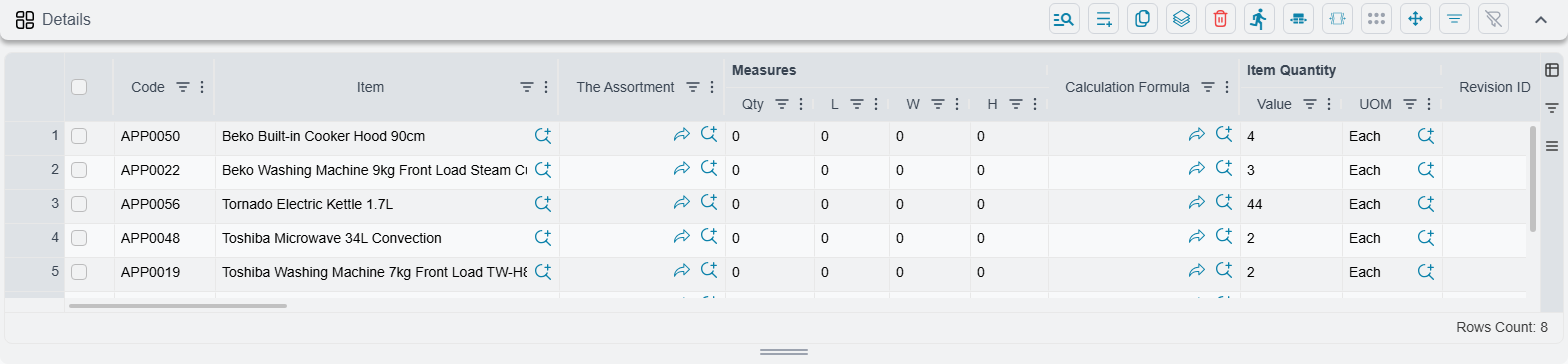Click the Assortment go-to arrow in row 1
The height and width of the screenshot is (364, 1568).
click(x=682, y=135)
